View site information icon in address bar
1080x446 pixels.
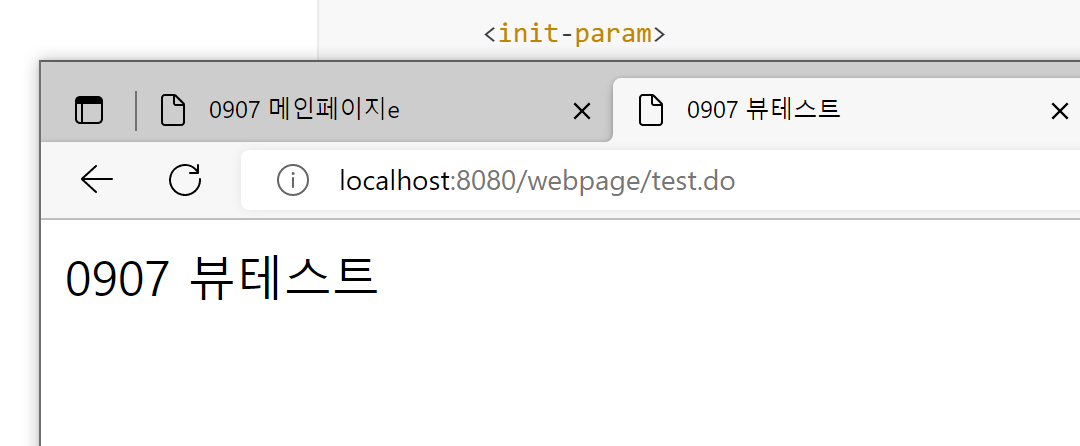click(x=293, y=180)
